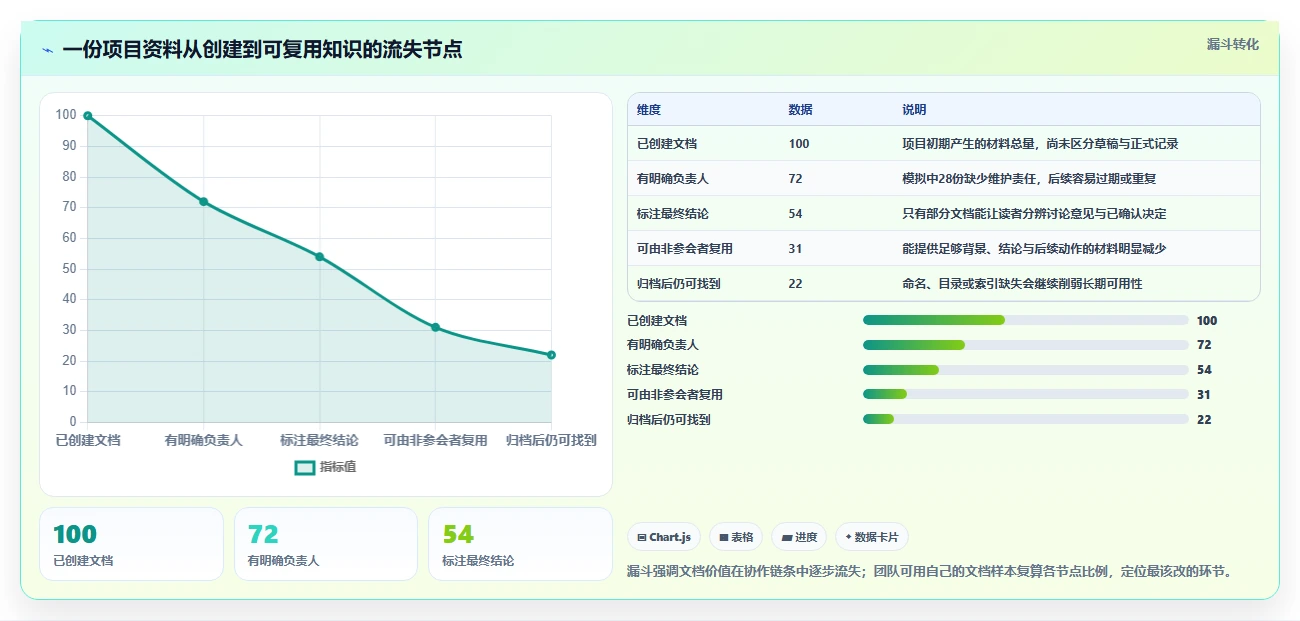Screen dimensions: 1300x621
Task: Click the 已创建文档 progress bar
Action: point(1025,320)
